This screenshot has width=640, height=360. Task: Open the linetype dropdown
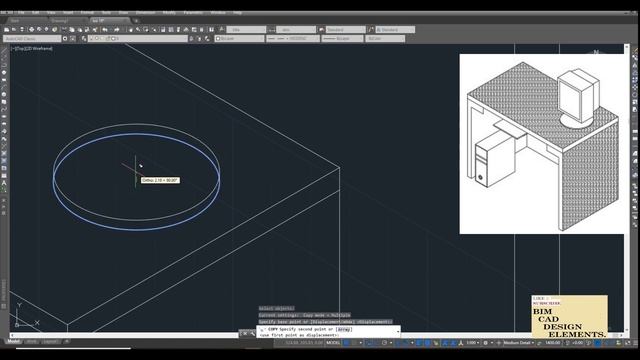click(293, 38)
